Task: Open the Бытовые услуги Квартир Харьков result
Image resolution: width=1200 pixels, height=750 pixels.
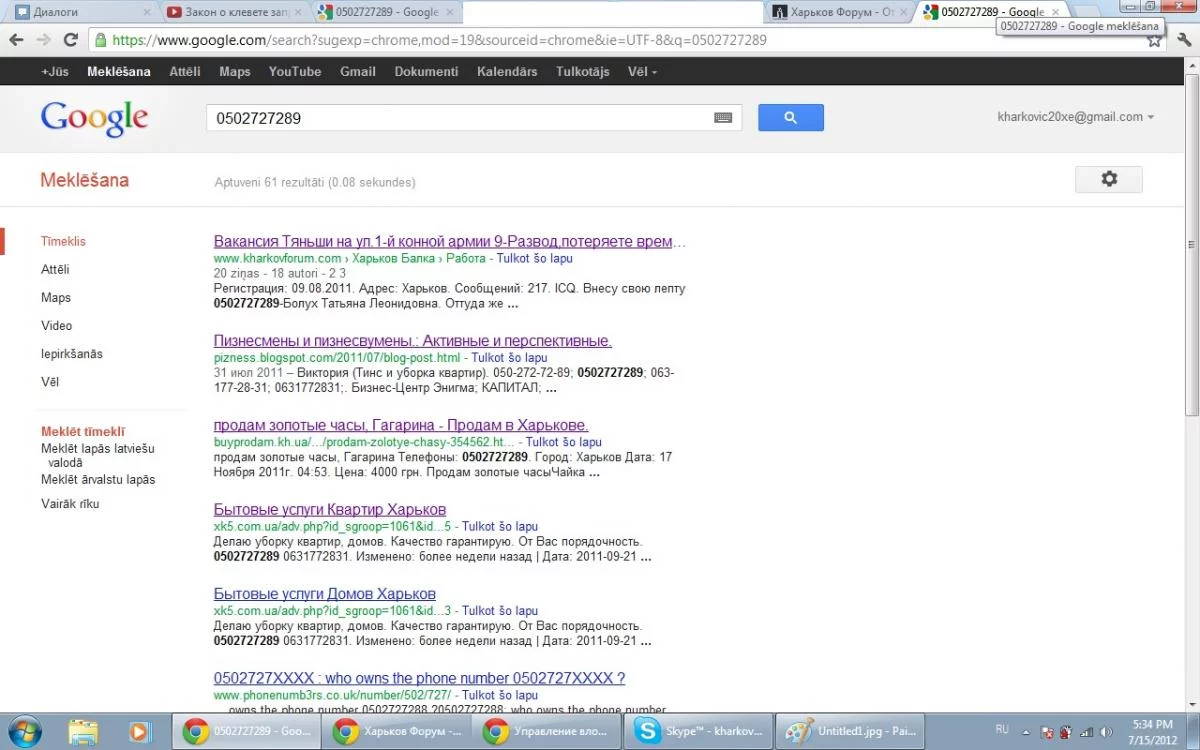Action: tap(330, 510)
